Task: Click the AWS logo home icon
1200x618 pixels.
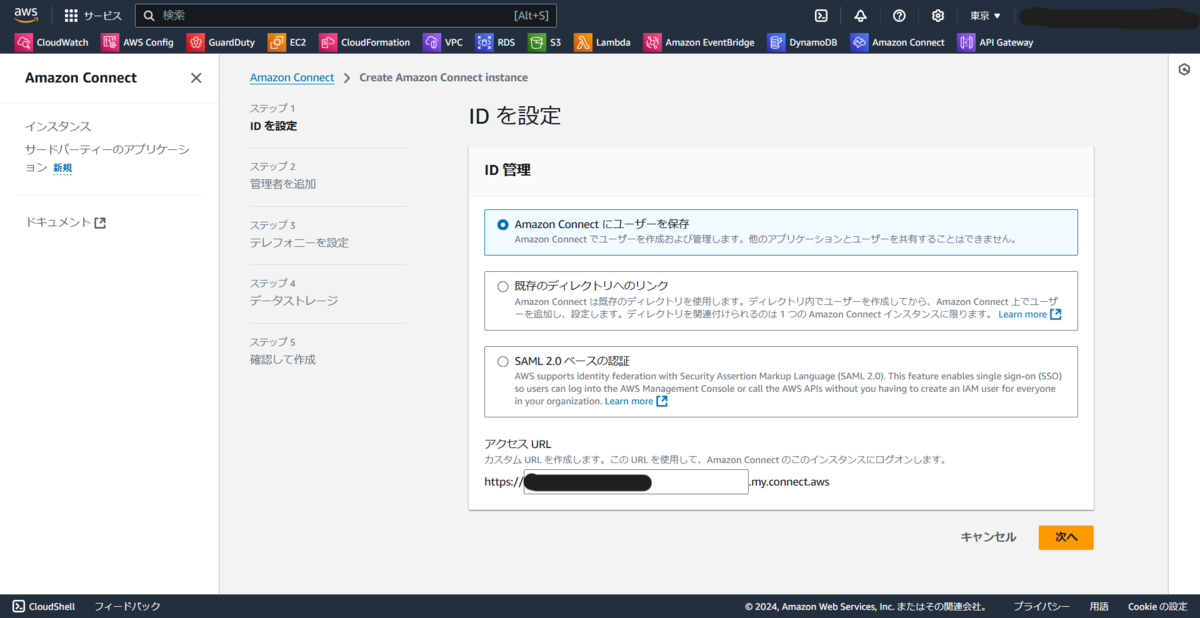Action: pos(25,14)
